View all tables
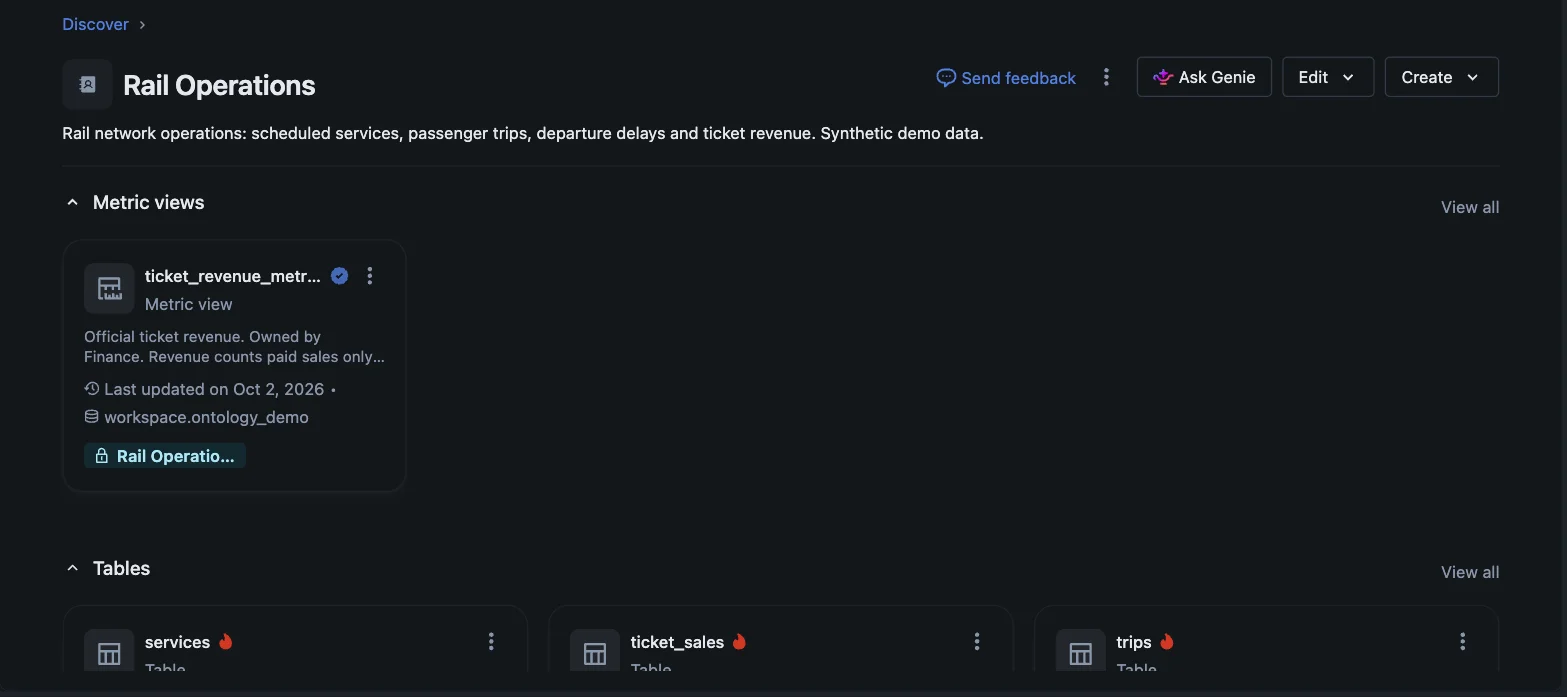 pos(1469,572)
